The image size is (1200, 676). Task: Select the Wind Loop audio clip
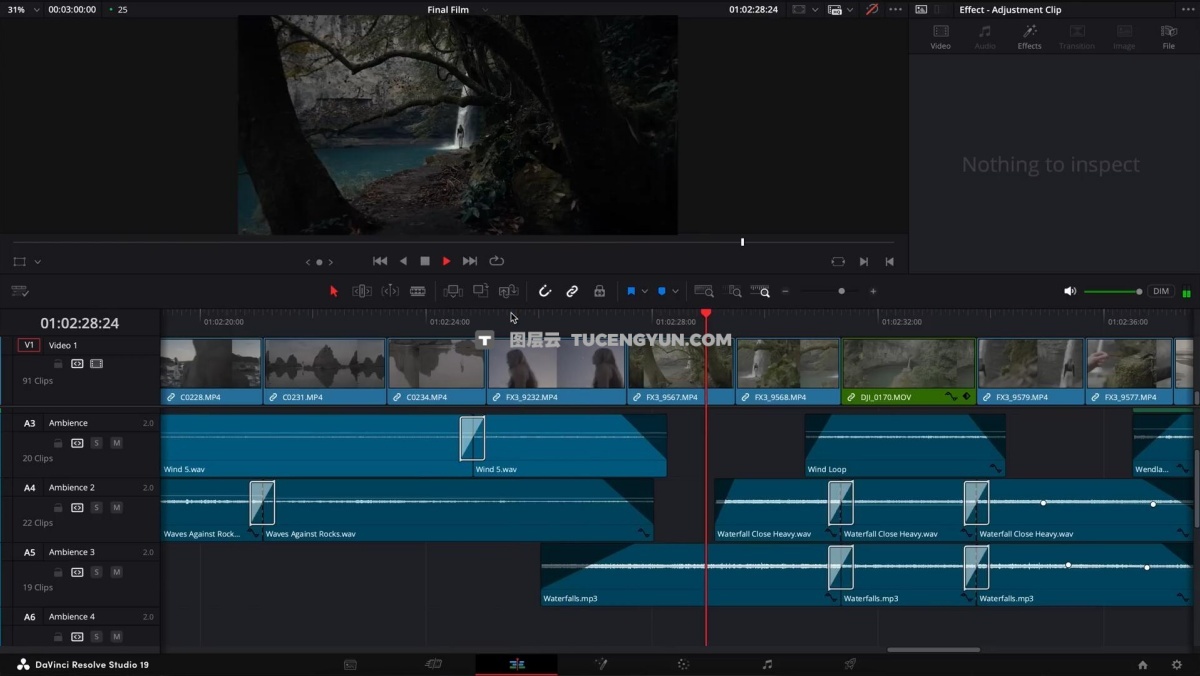coord(905,445)
